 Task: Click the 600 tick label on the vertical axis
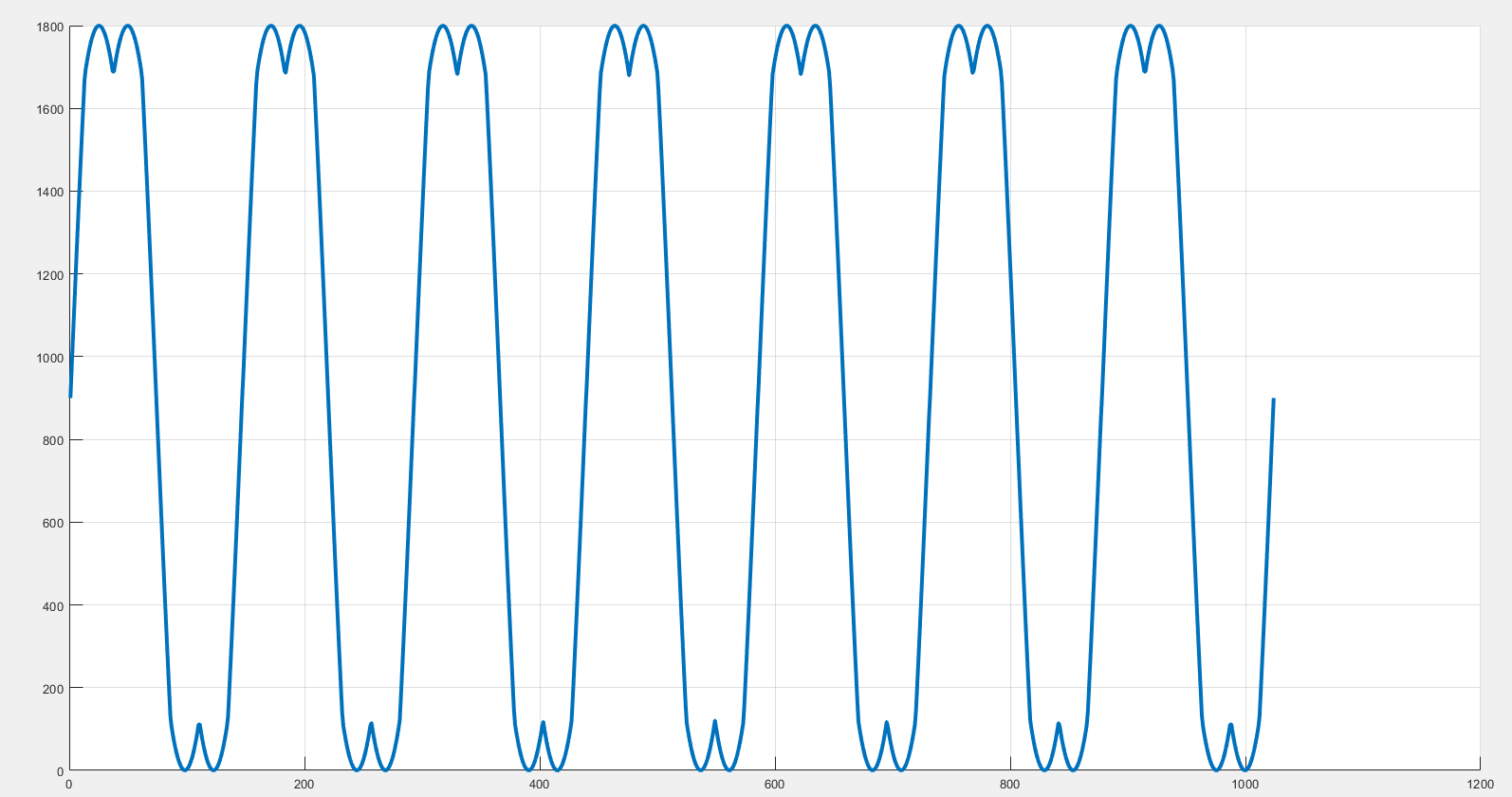coord(53,523)
